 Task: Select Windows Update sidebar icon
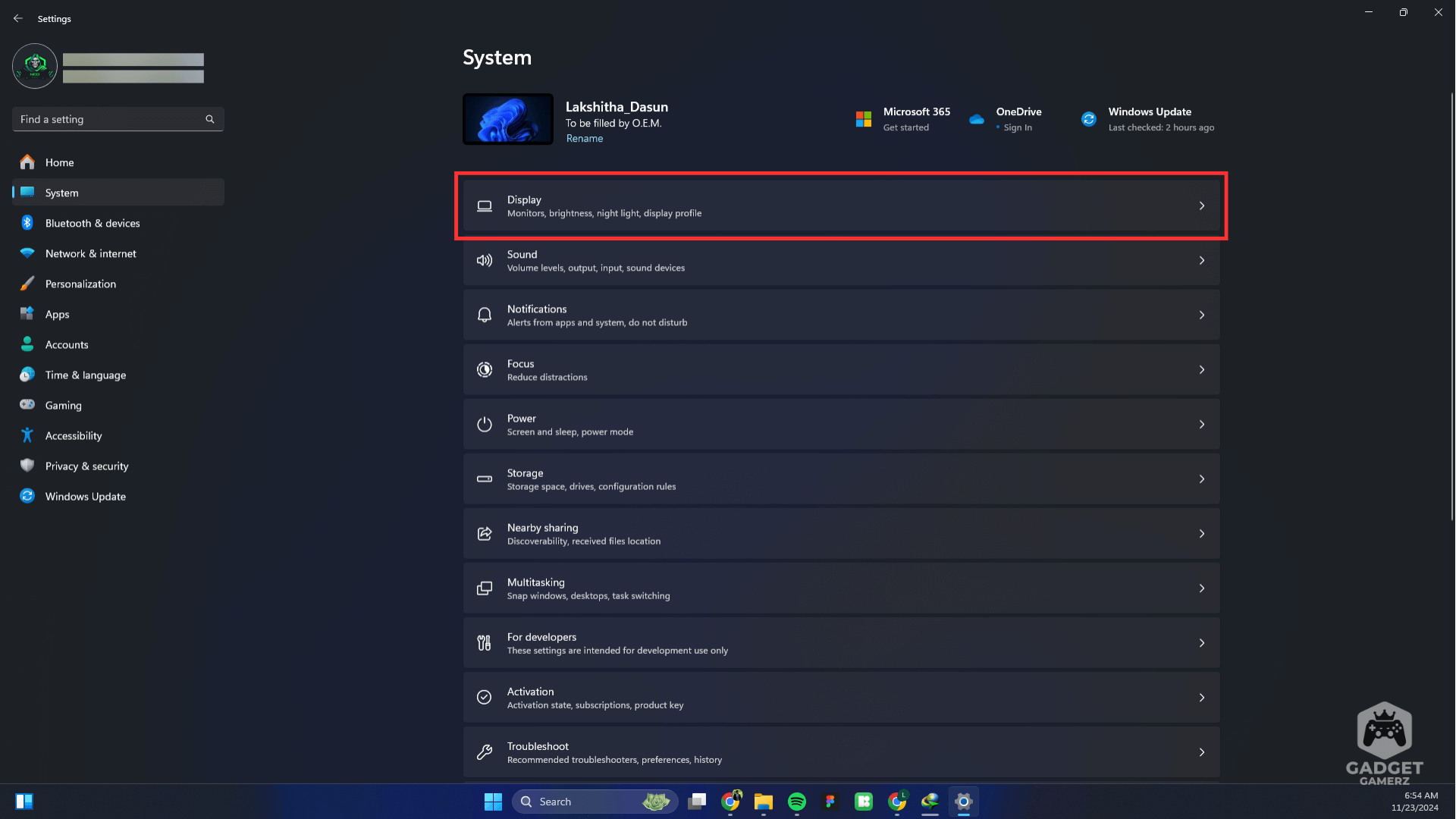28,496
